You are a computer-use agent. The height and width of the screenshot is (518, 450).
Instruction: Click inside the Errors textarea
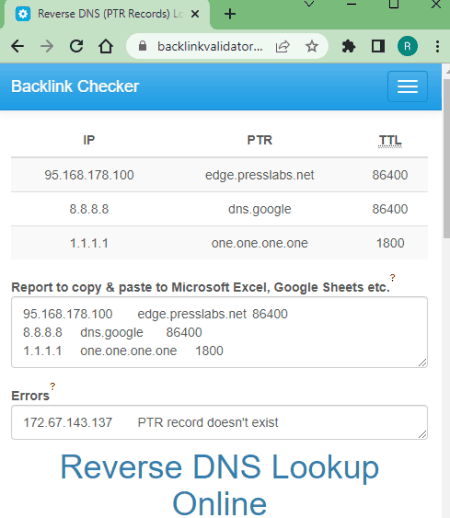219,422
